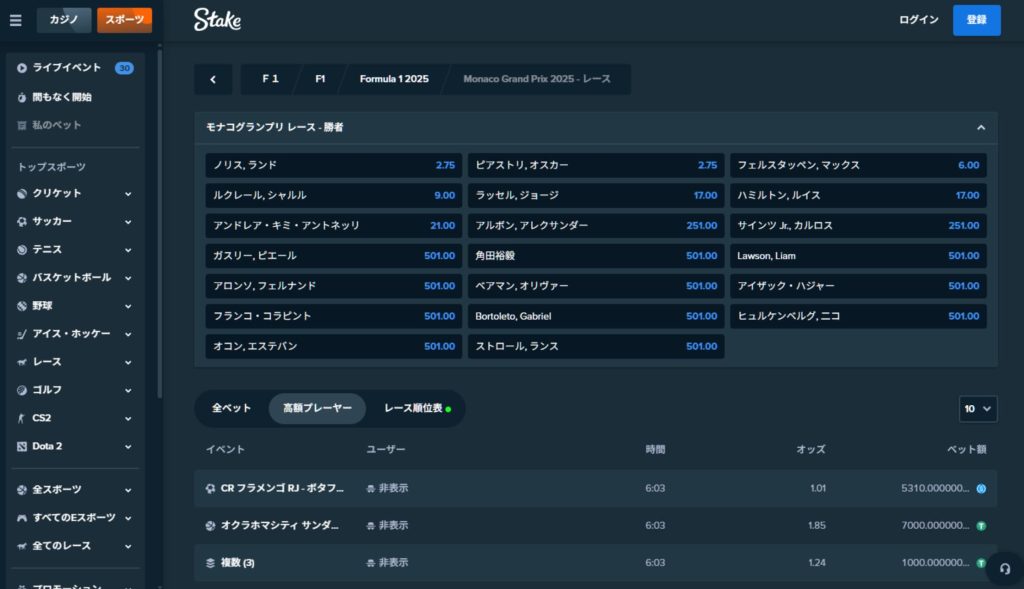Switch to the カジノ tab

pyautogui.click(x=64, y=20)
